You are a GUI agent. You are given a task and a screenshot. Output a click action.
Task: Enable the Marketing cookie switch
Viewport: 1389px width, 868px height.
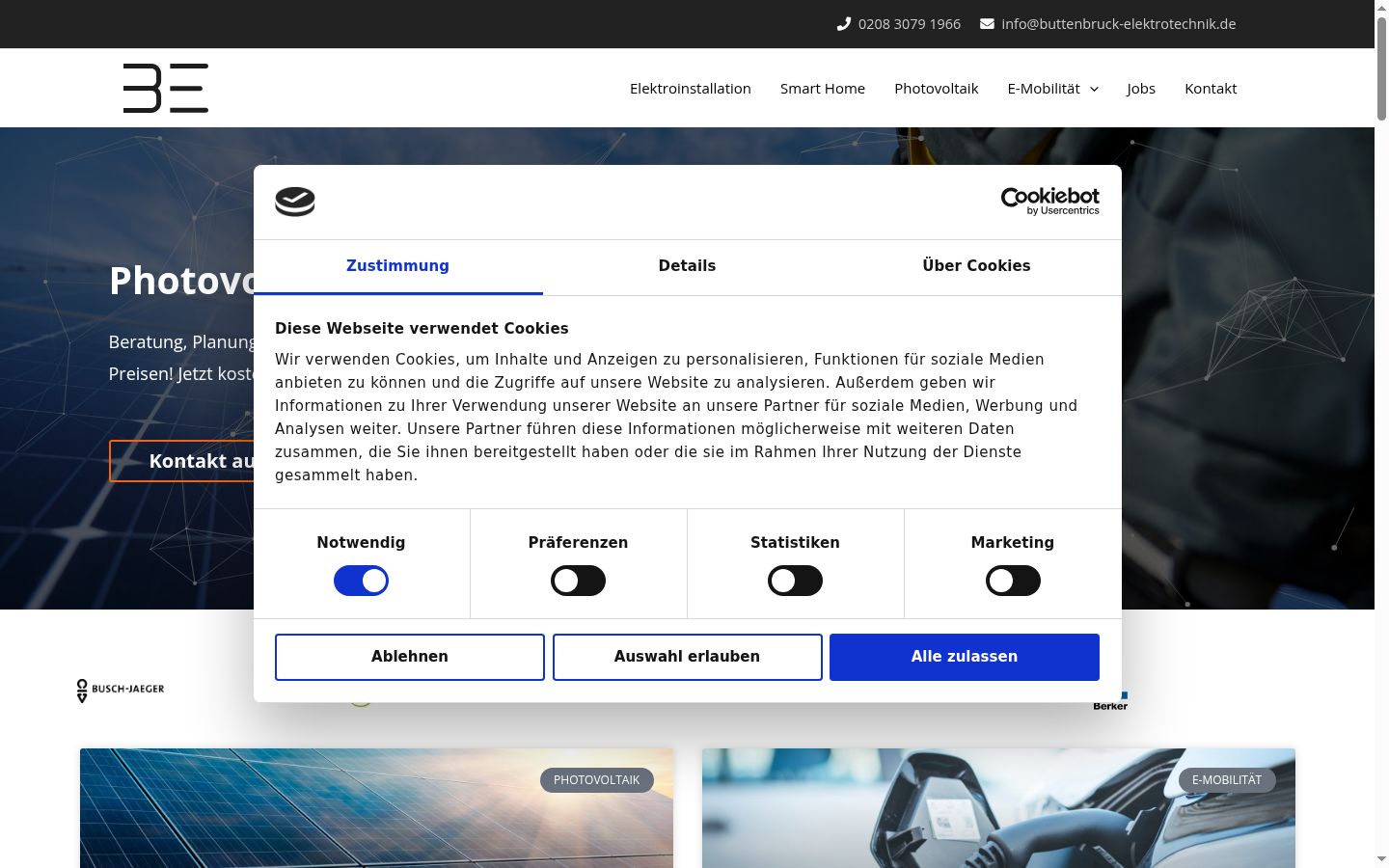1013,581
